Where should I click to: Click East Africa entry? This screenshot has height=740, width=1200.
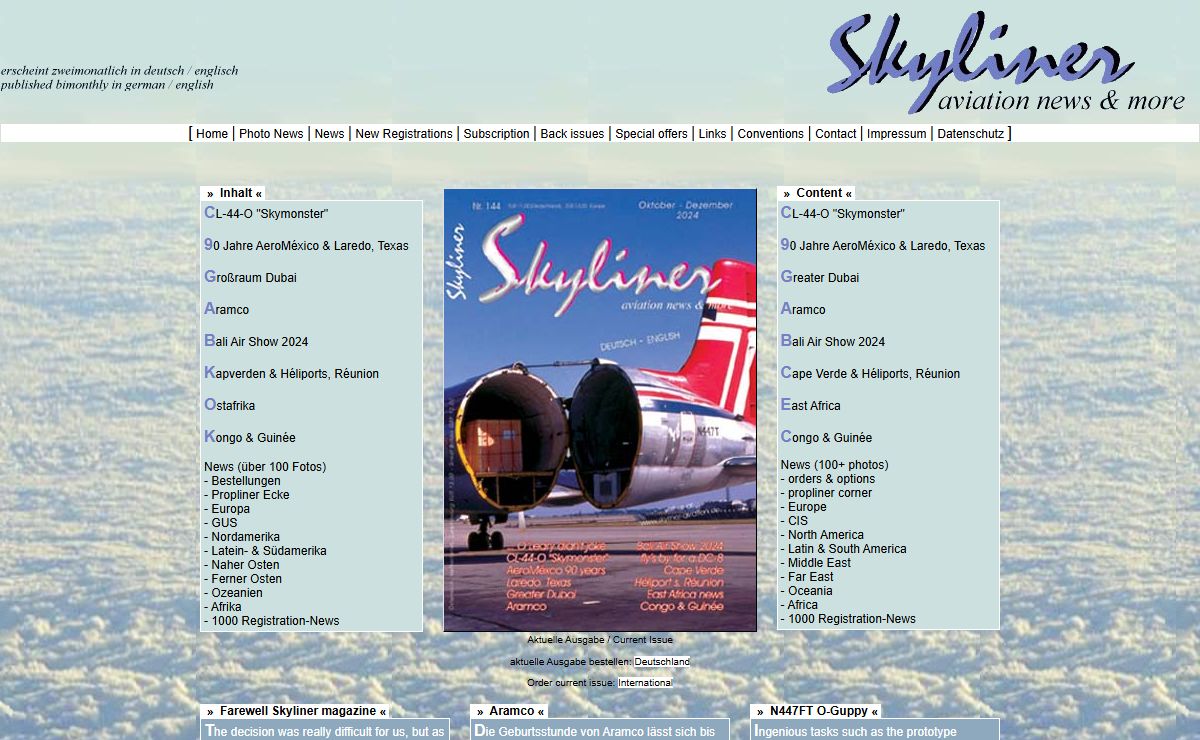pos(810,405)
